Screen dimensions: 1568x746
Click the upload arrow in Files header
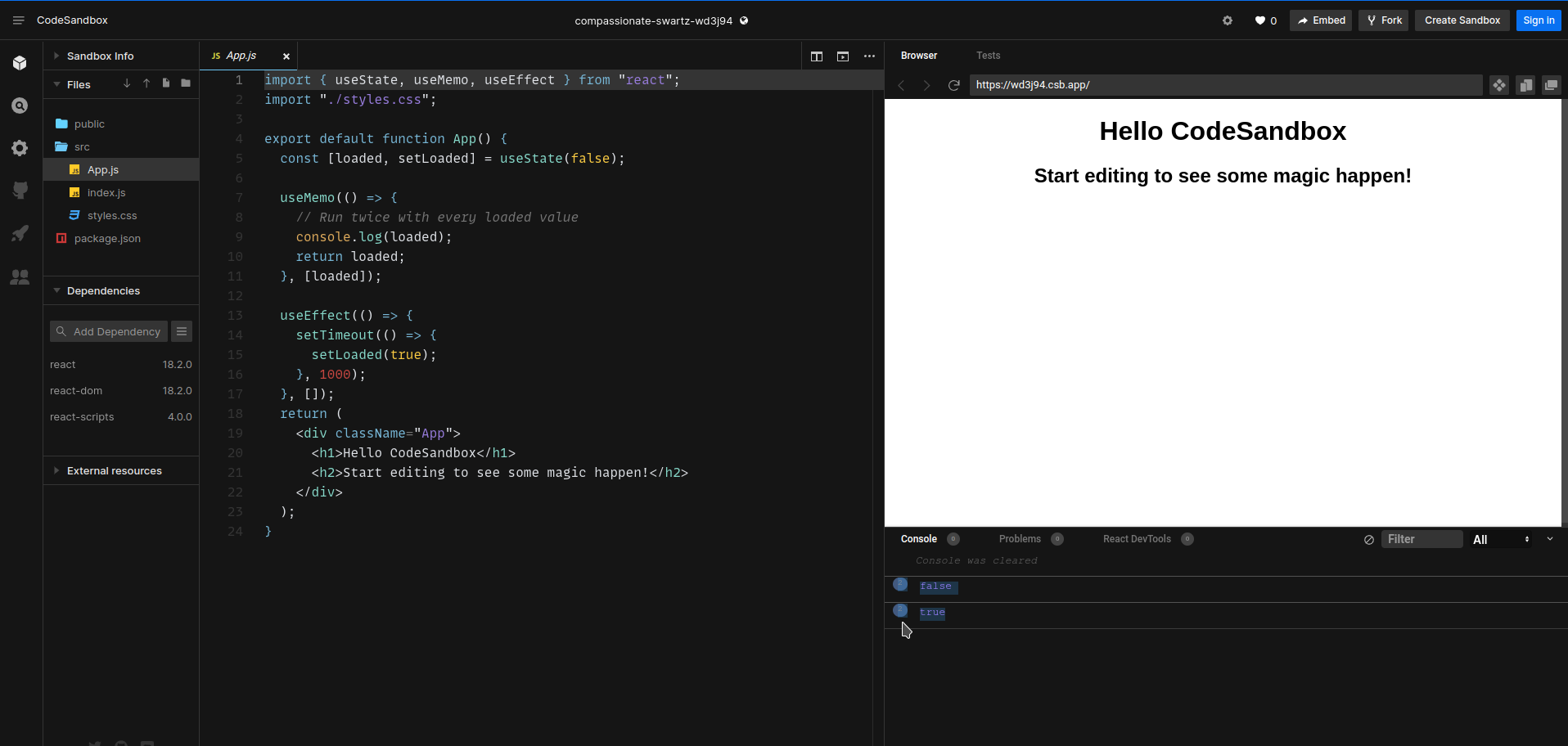146,83
